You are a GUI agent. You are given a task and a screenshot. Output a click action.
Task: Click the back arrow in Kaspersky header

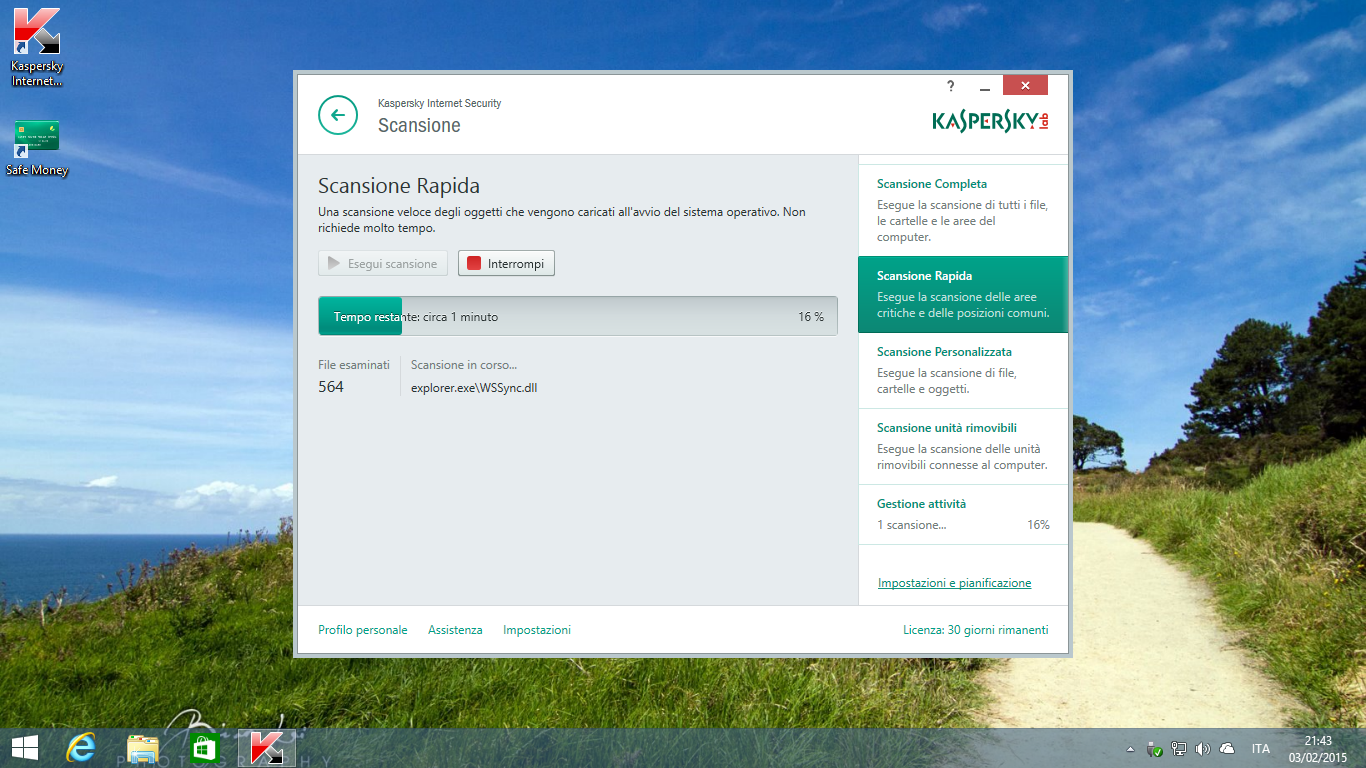pyautogui.click(x=338, y=115)
